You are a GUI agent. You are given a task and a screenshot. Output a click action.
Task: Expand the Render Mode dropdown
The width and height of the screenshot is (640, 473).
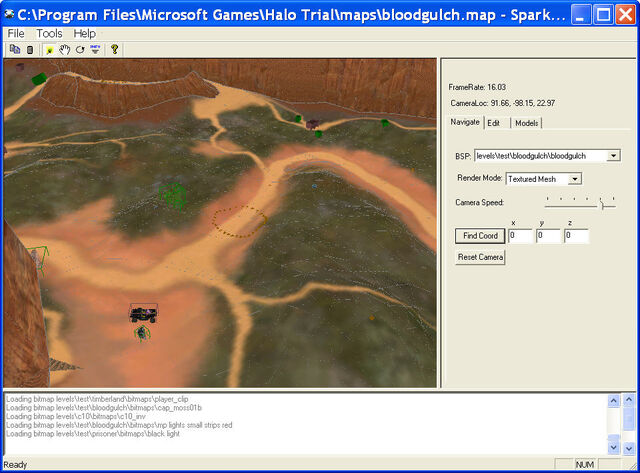pyautogui.click(x=575, y=179)
